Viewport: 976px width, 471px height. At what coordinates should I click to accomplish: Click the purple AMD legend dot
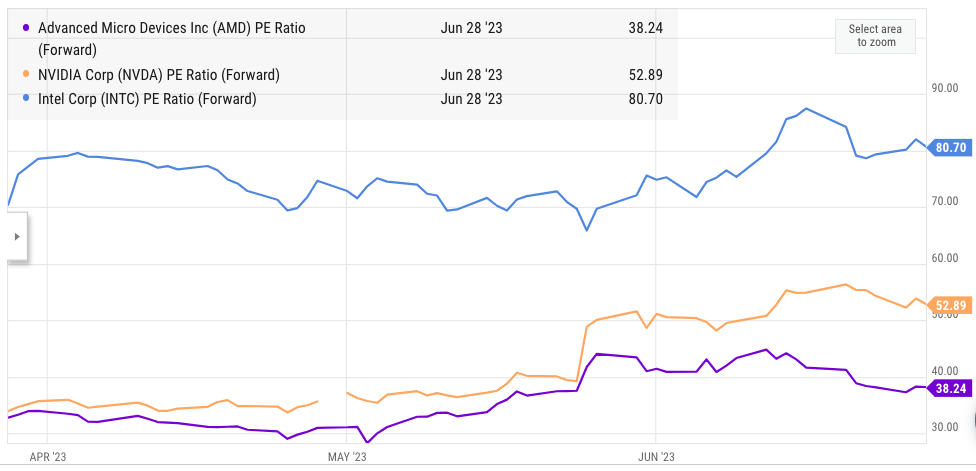[x=26, y=28]
